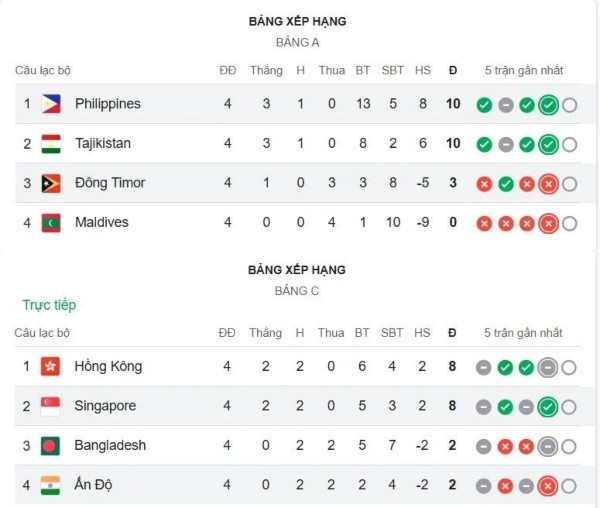
Task: Select the BẢNG A group heading
Action: [298, 43]
